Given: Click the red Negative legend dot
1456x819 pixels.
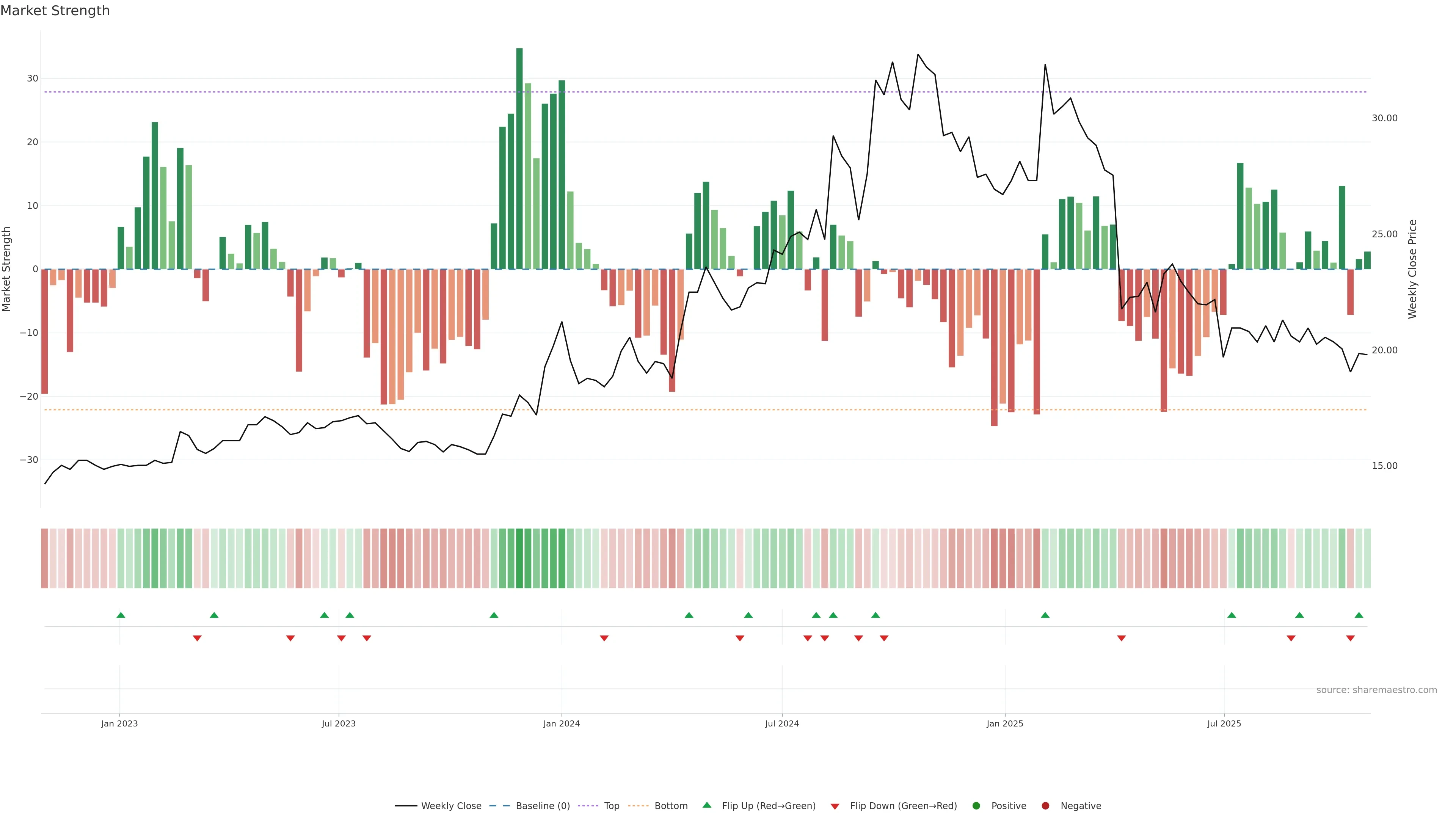Looking at the screenshot, I should click(1045, 806).
